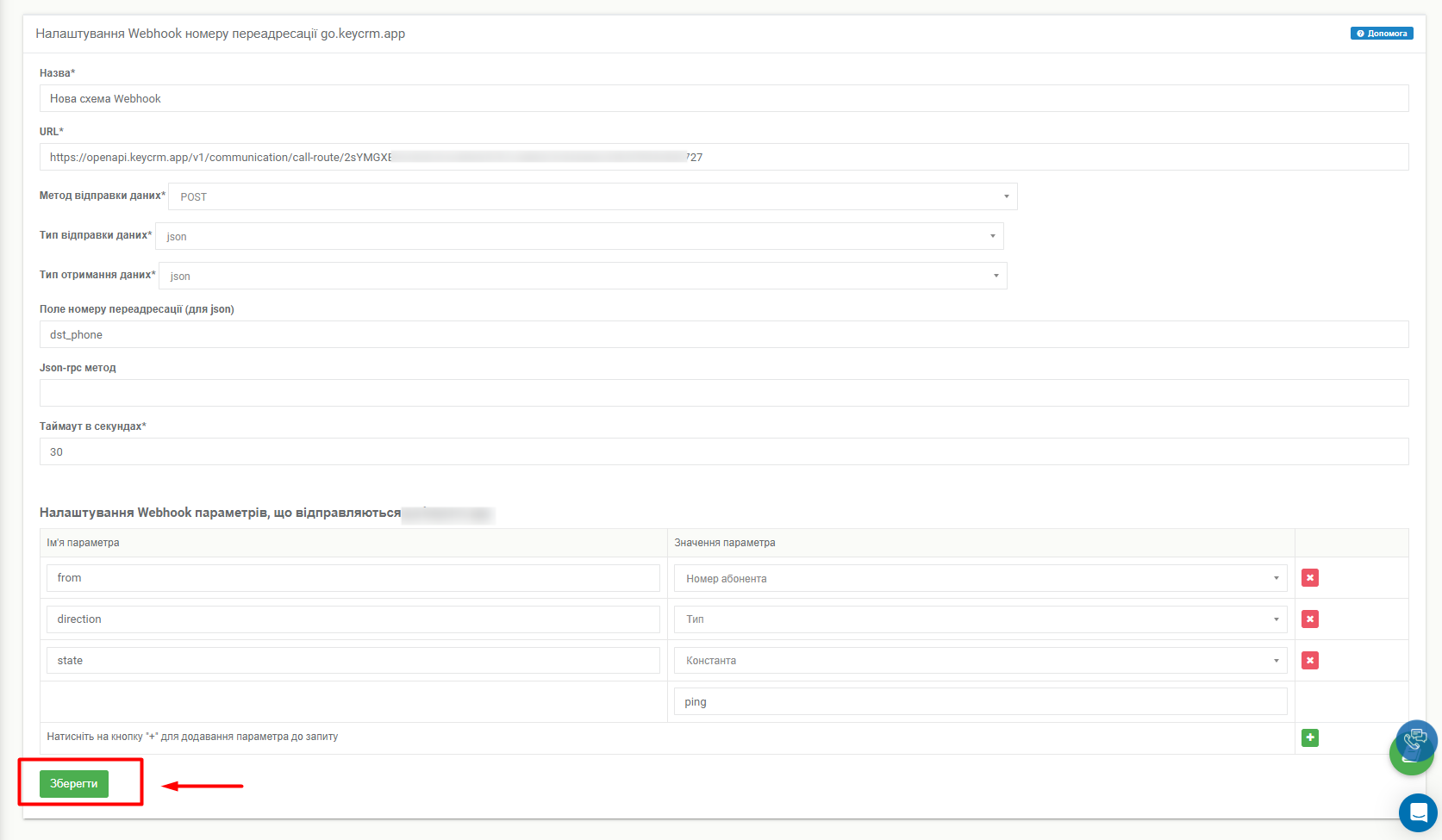Image resolution: width=1442 pixels, height=840 pixels.
Task: Focus the empty Json-rpc метод field
Action: 724,393
